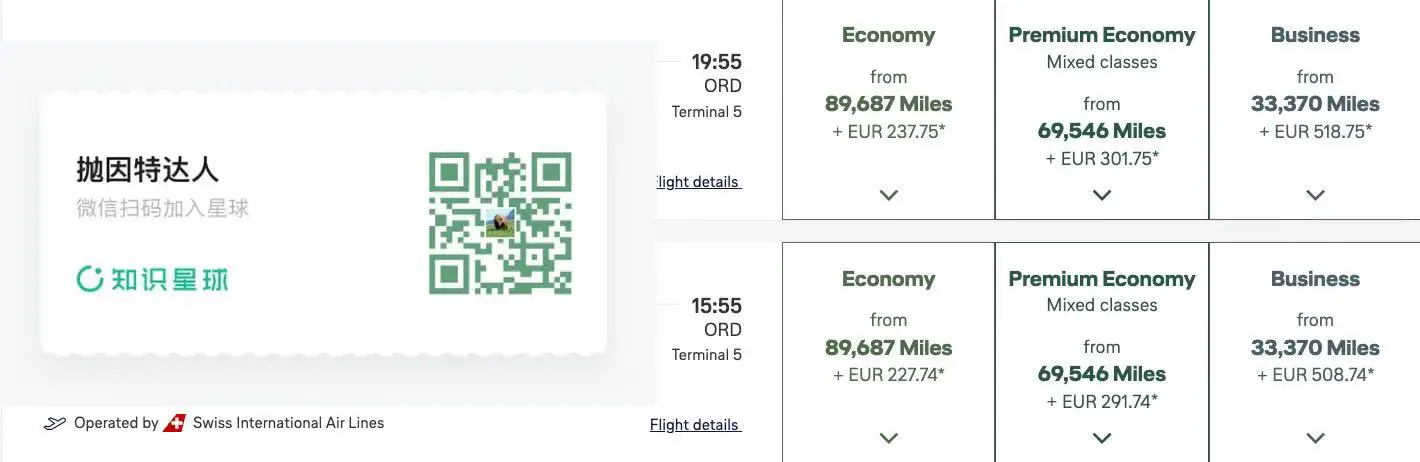Click the green QR code image
The image size is (1420, 462).
(x=500, y=223)
